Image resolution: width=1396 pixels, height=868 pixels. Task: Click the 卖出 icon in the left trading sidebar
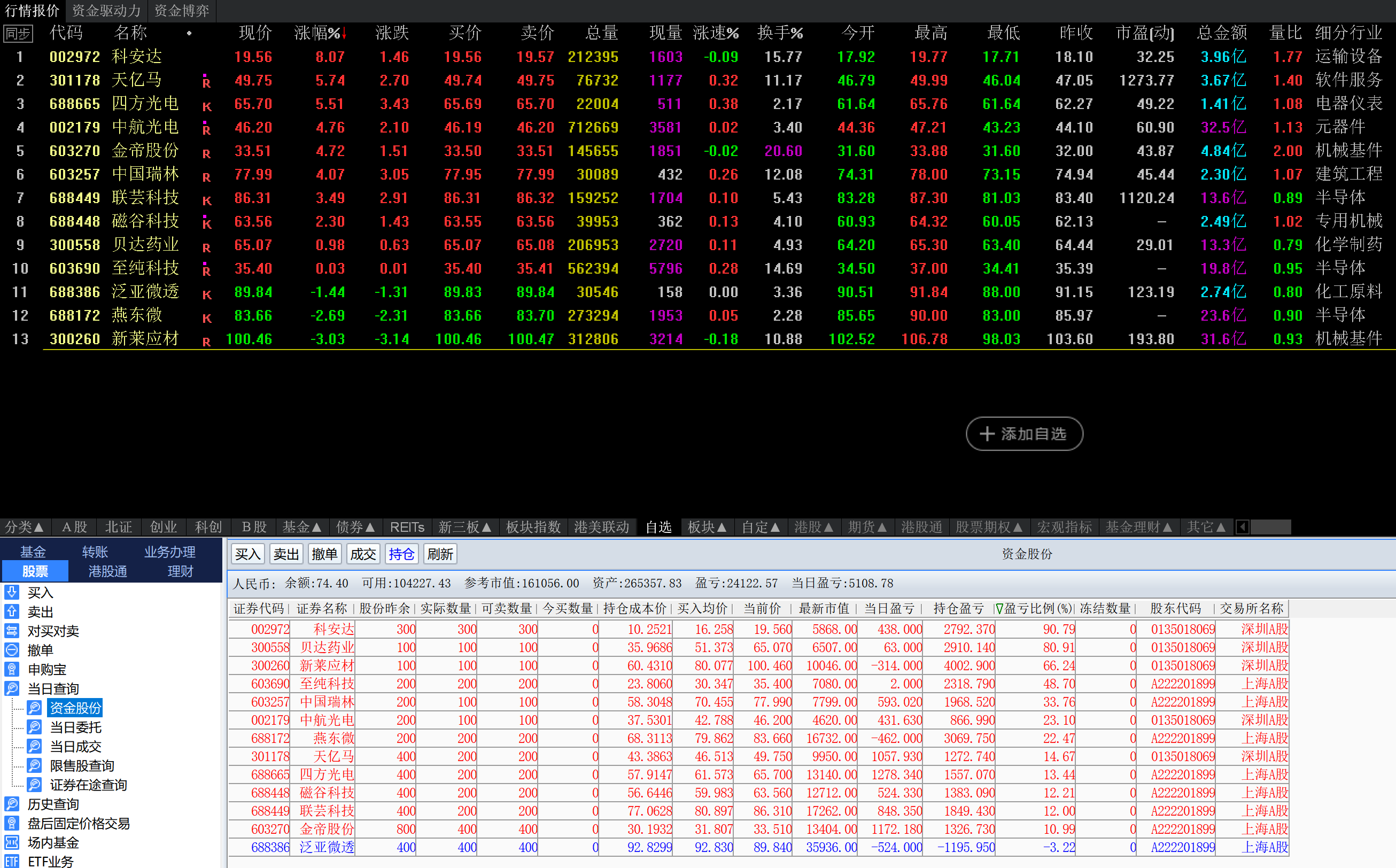click(x=11, y=611)
